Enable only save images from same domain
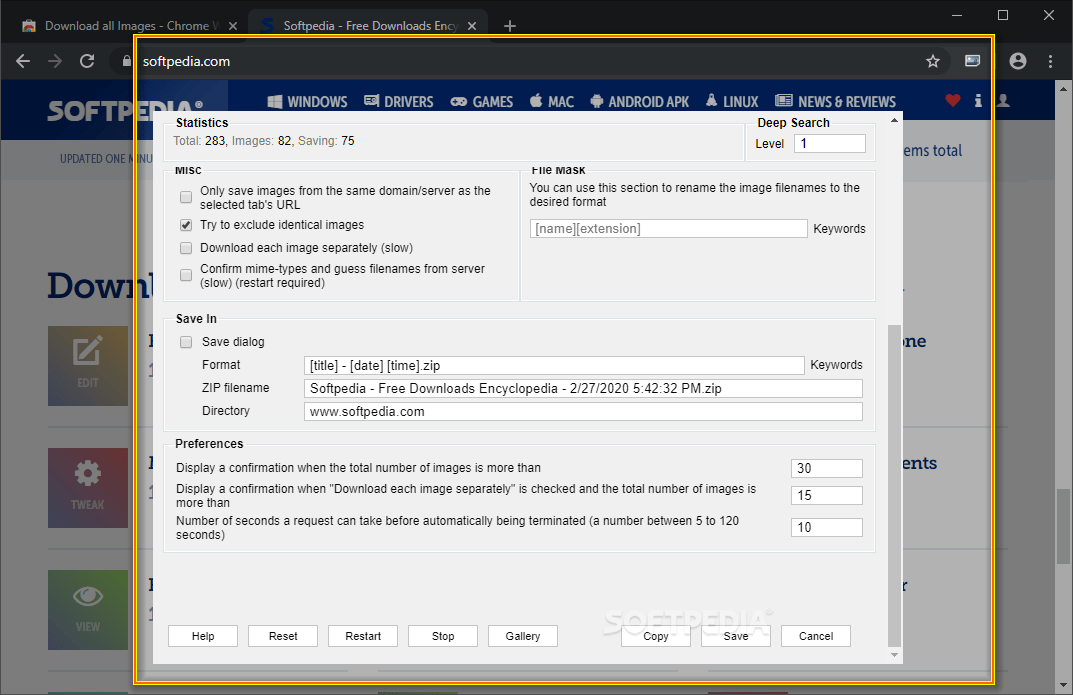Screen dimensions: 1073x695 click(185, 198)
